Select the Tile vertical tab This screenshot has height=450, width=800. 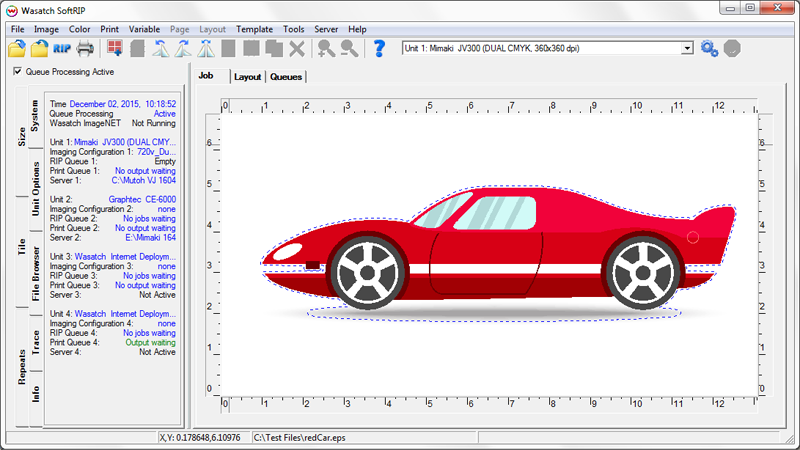pos(21,247)
